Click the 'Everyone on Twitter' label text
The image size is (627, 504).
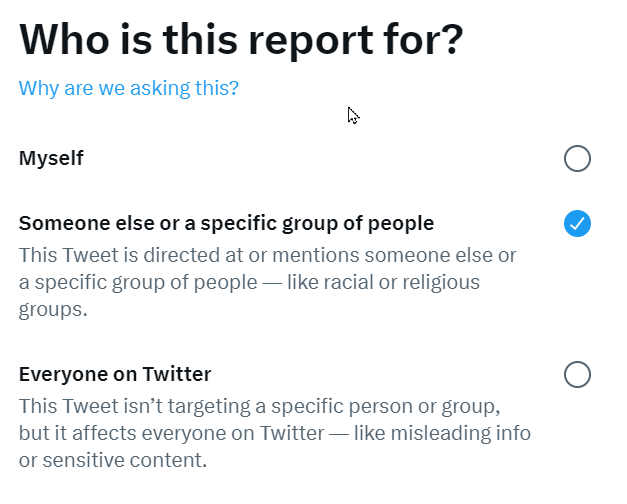coord(115,374)
